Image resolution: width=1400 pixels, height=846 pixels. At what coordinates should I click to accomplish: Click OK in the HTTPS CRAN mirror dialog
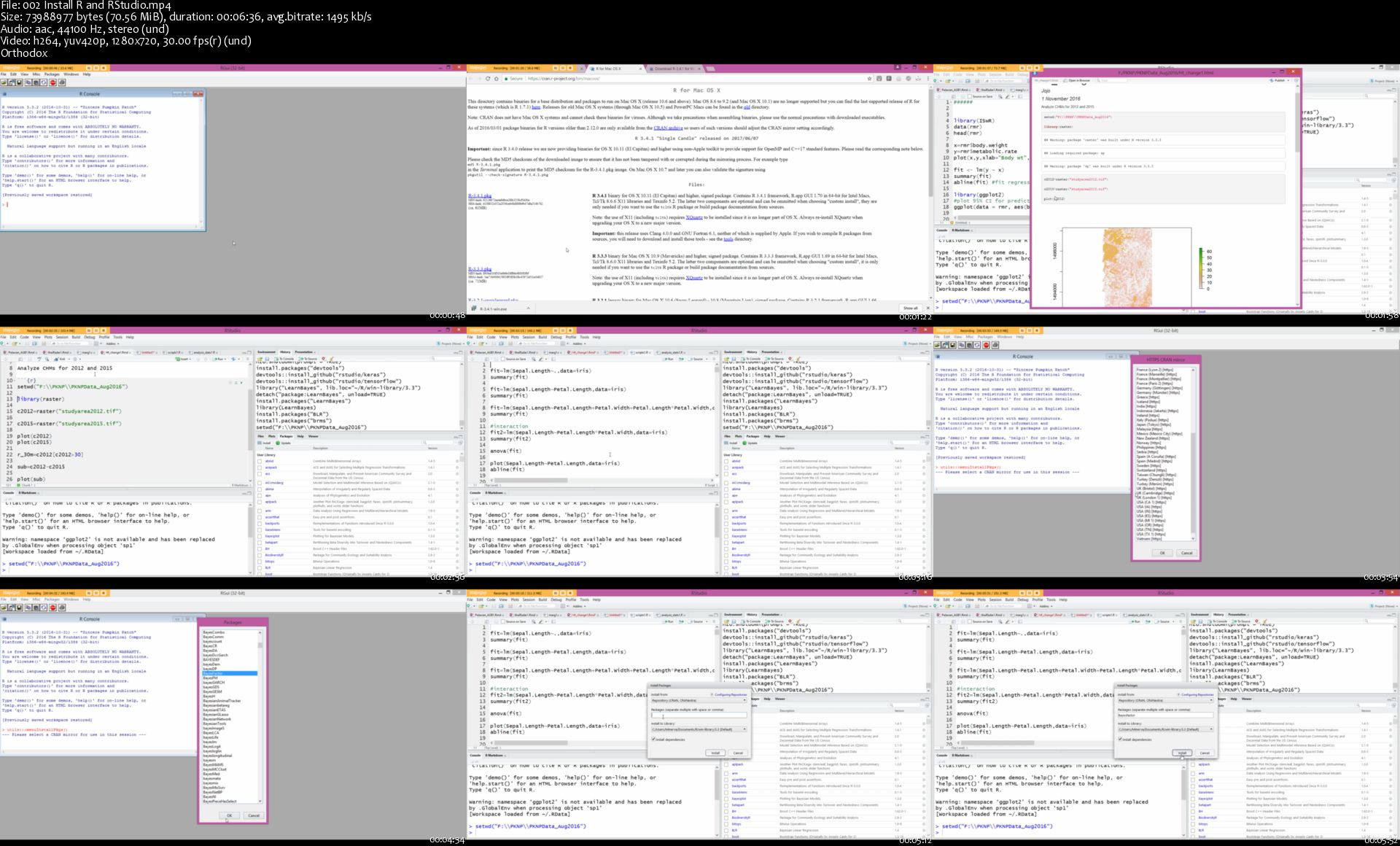click(1162, 553)
